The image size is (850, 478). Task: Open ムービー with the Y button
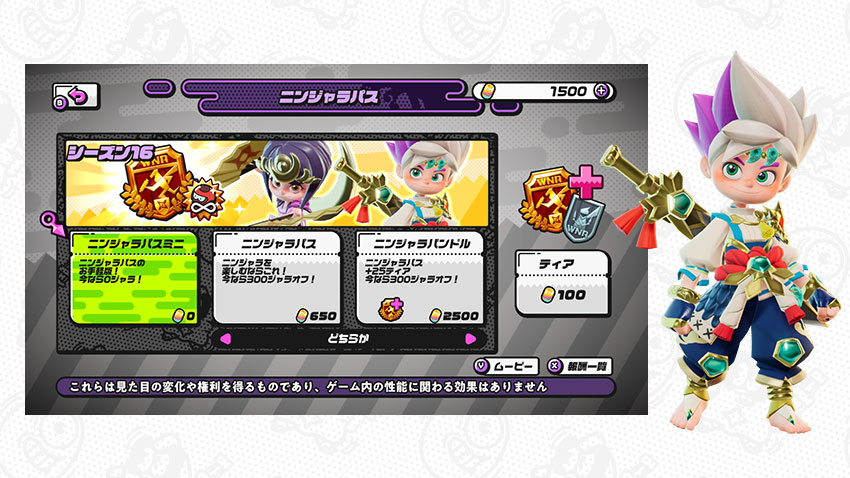coord(506,366)
